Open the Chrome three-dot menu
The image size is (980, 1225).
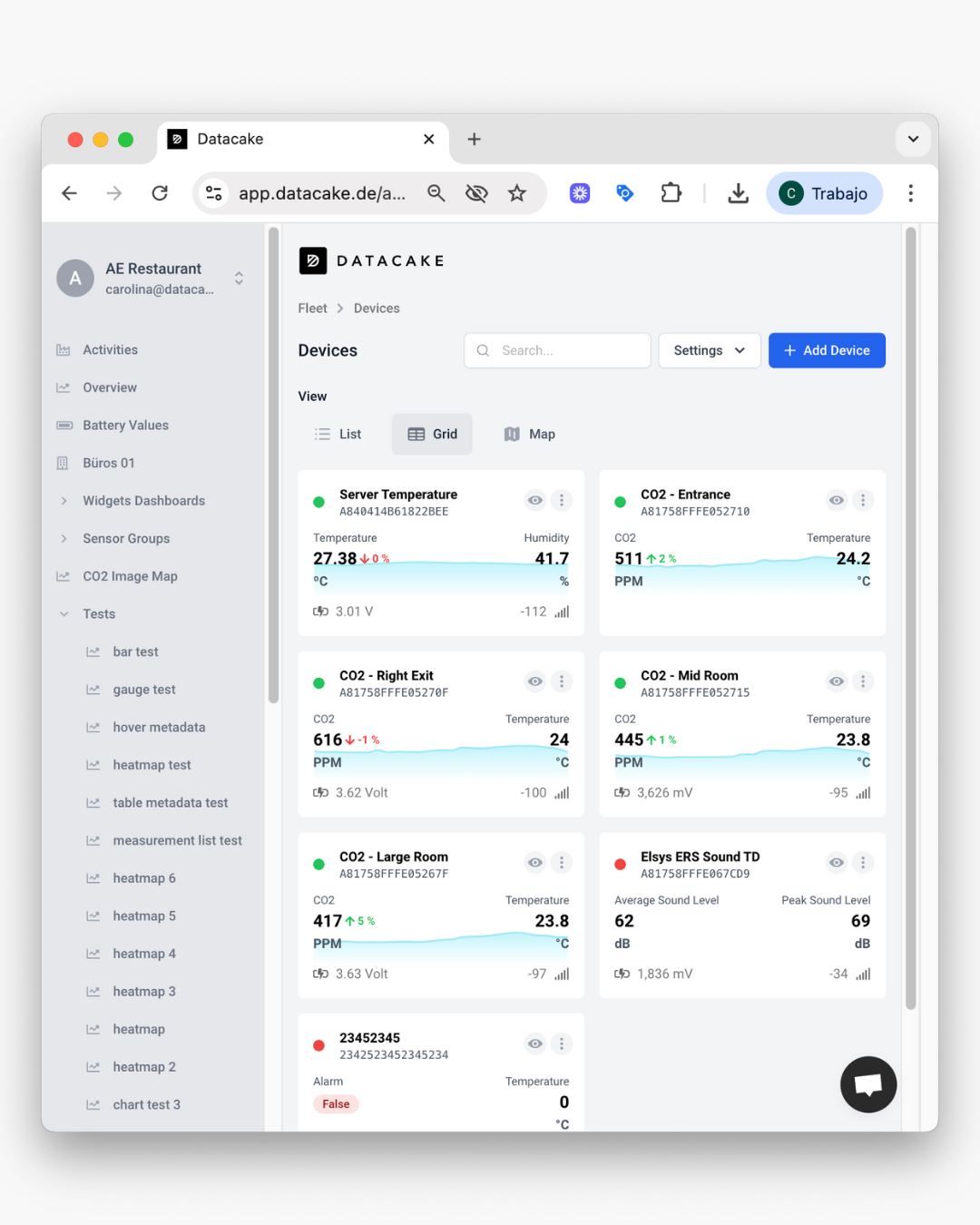click(x=910, y=193)
